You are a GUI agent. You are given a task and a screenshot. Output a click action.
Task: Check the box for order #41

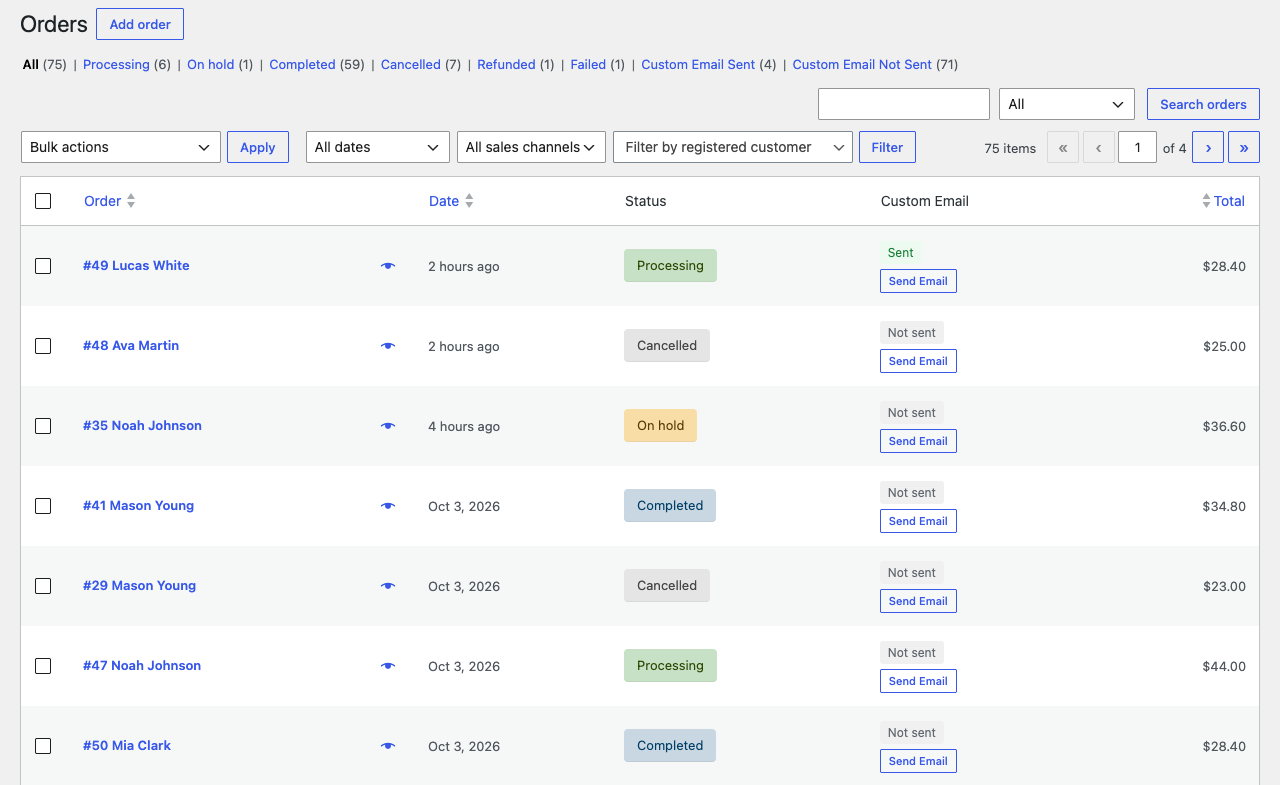(x=43, y=506)
